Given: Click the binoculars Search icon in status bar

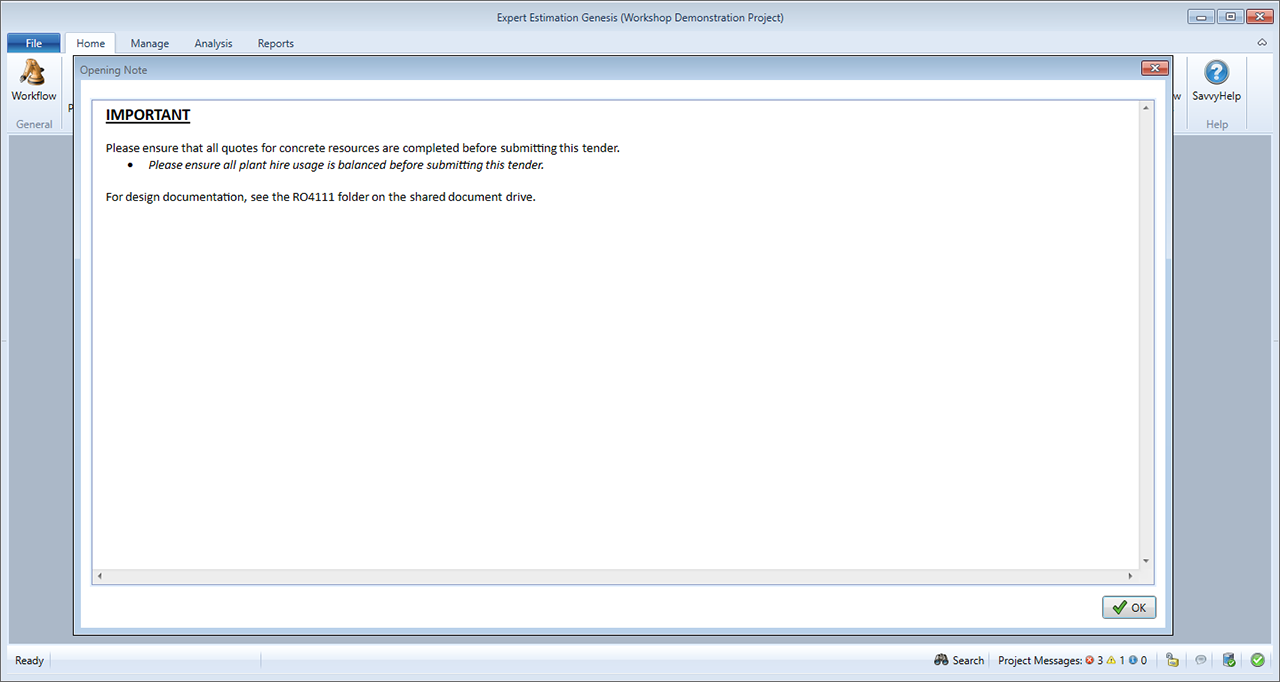Looking at the screenshot, I should (941, 661).
